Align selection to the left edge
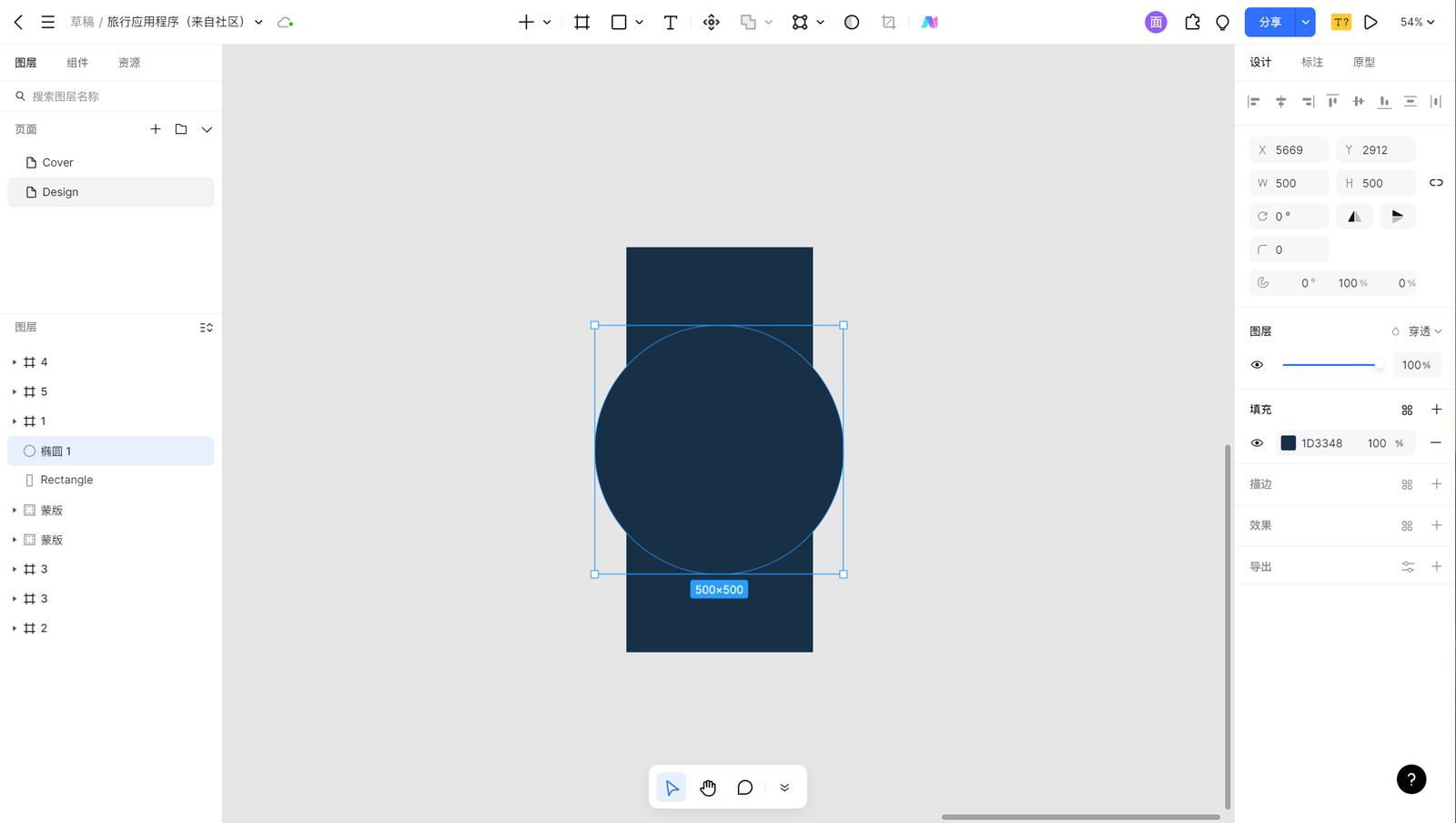The width and height of the screenshot is (1456, 823). 1254,101
